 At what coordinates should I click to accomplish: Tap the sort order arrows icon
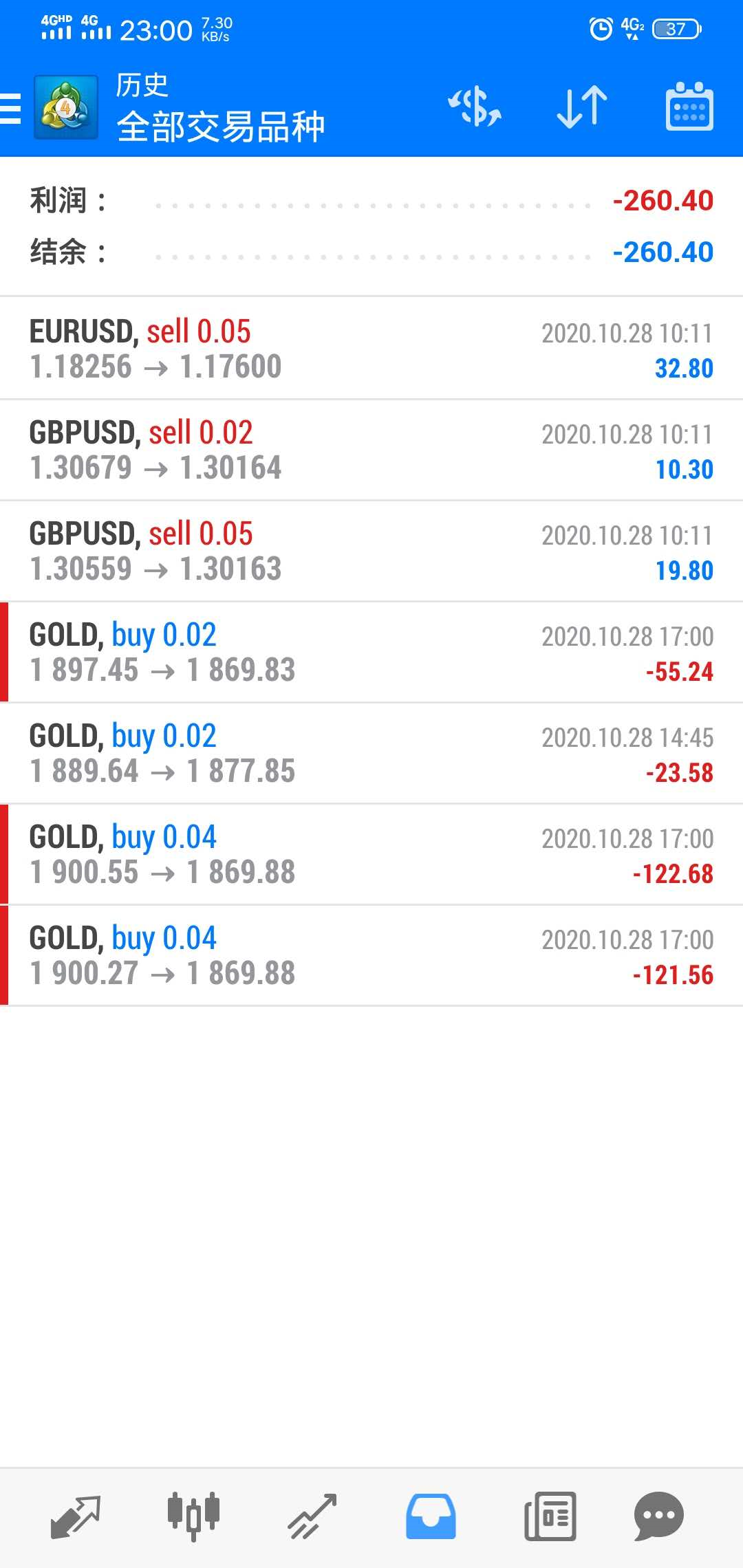[x=582, y=107]
